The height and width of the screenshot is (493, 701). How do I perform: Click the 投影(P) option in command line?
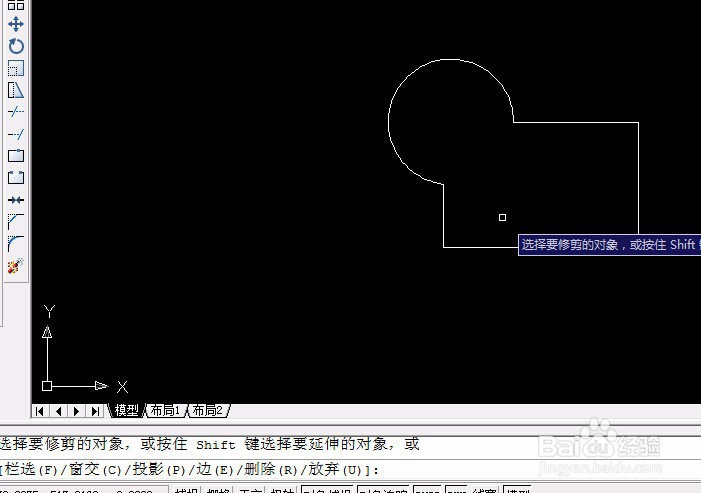pos(159,469)
